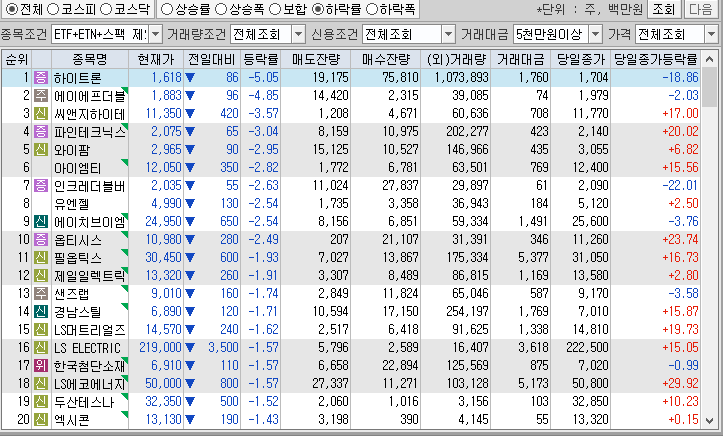The width and height of the screenshot is (723, 436).
Task: Click 옵티시스 closing price 11,260
Action: click(x=590, y=239)
